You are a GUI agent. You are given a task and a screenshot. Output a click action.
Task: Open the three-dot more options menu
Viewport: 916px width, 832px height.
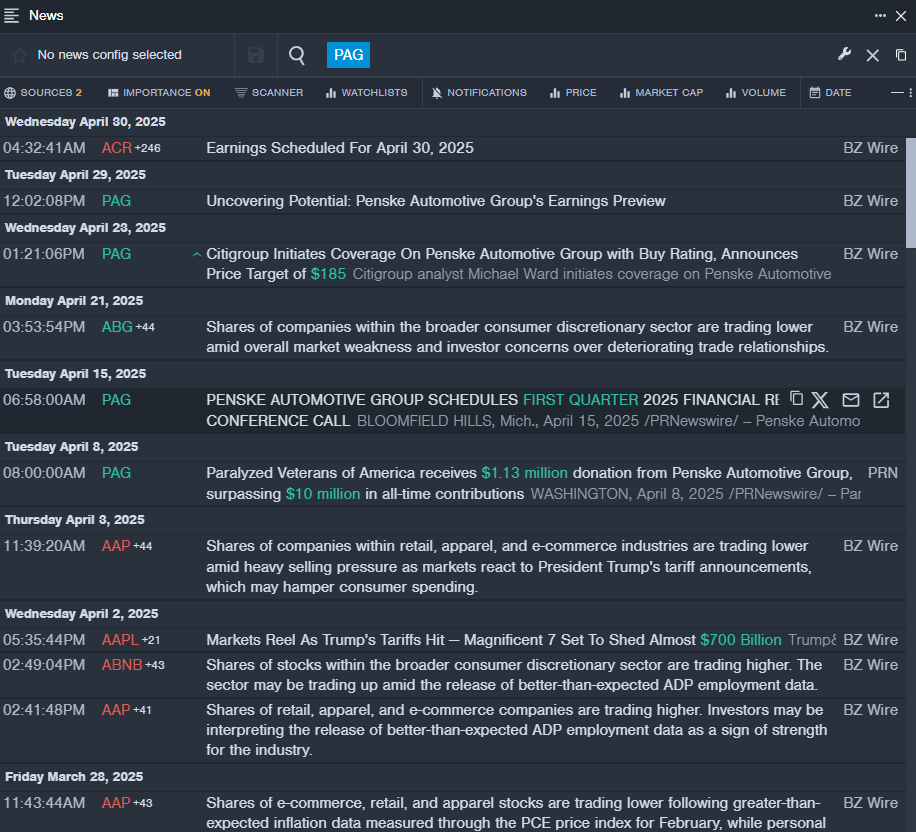point(880,16)
